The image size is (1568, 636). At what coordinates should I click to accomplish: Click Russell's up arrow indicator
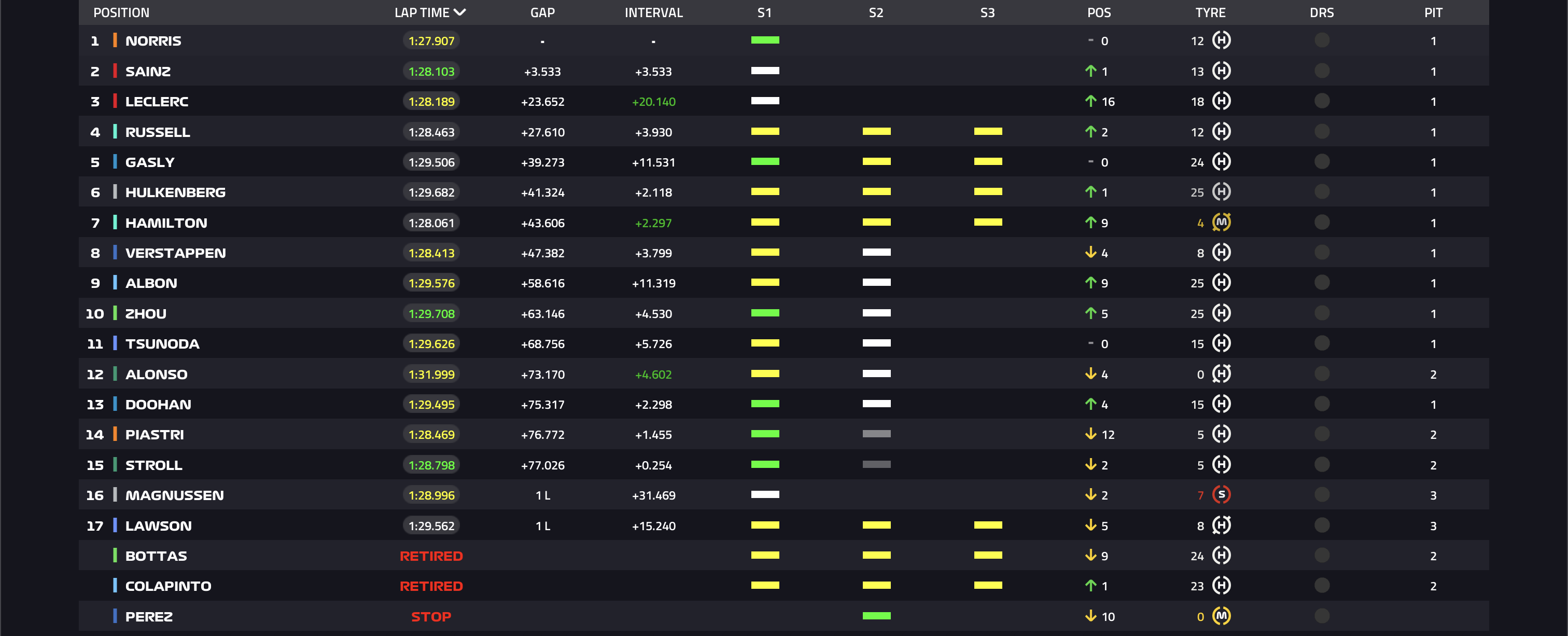[1090, 132]
